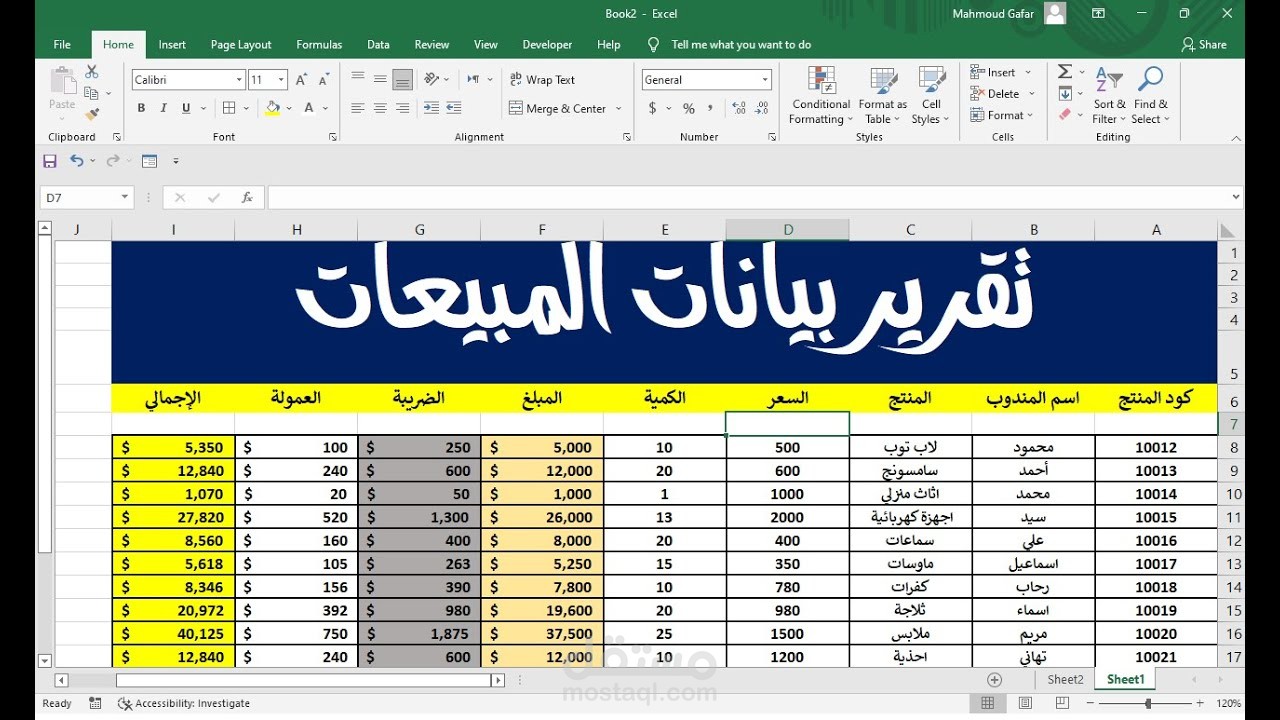
Task: Open Sort & Filter menu
Action: pos(1109,96)
